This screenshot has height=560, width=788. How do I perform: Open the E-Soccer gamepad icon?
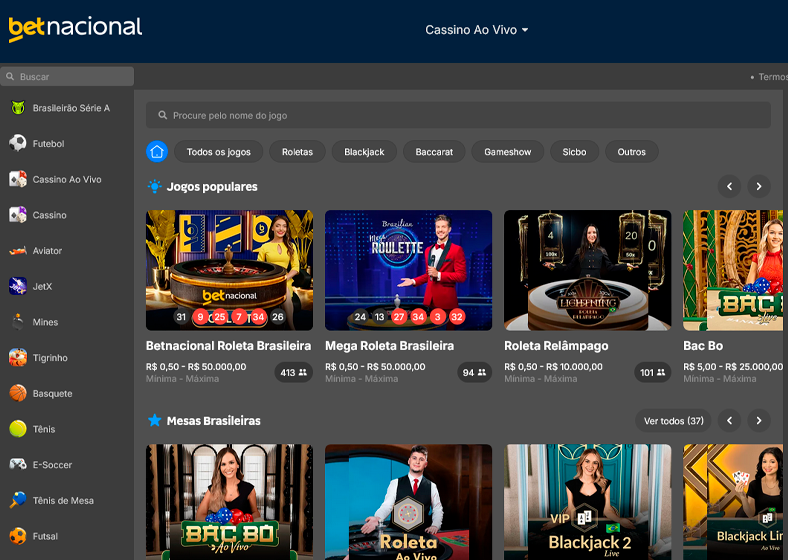(x=18, y=464)
